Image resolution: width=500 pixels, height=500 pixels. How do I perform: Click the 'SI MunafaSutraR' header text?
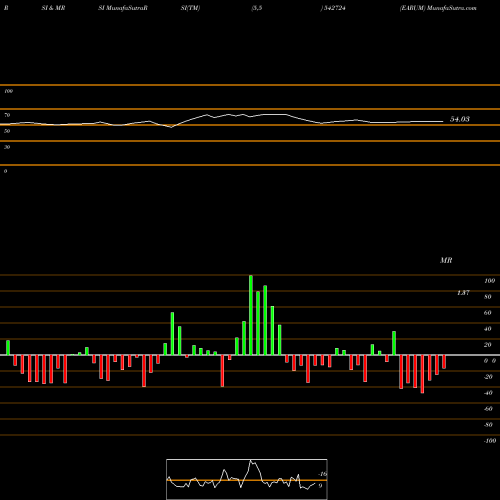pyautogui.click(x=123, y=8)
